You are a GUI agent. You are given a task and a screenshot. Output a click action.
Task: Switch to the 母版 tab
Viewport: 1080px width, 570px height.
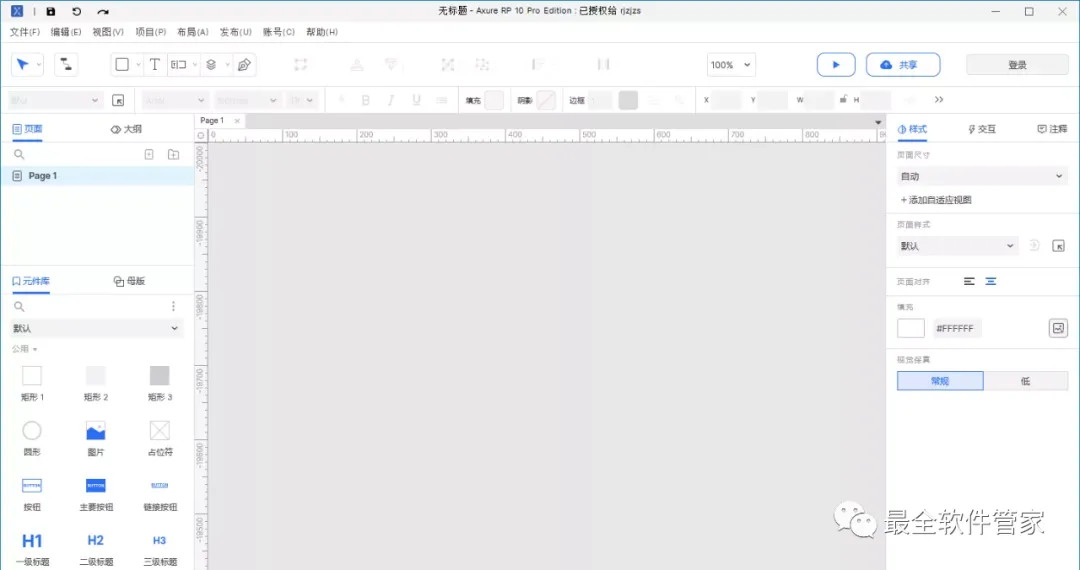[x=129, y=281]
